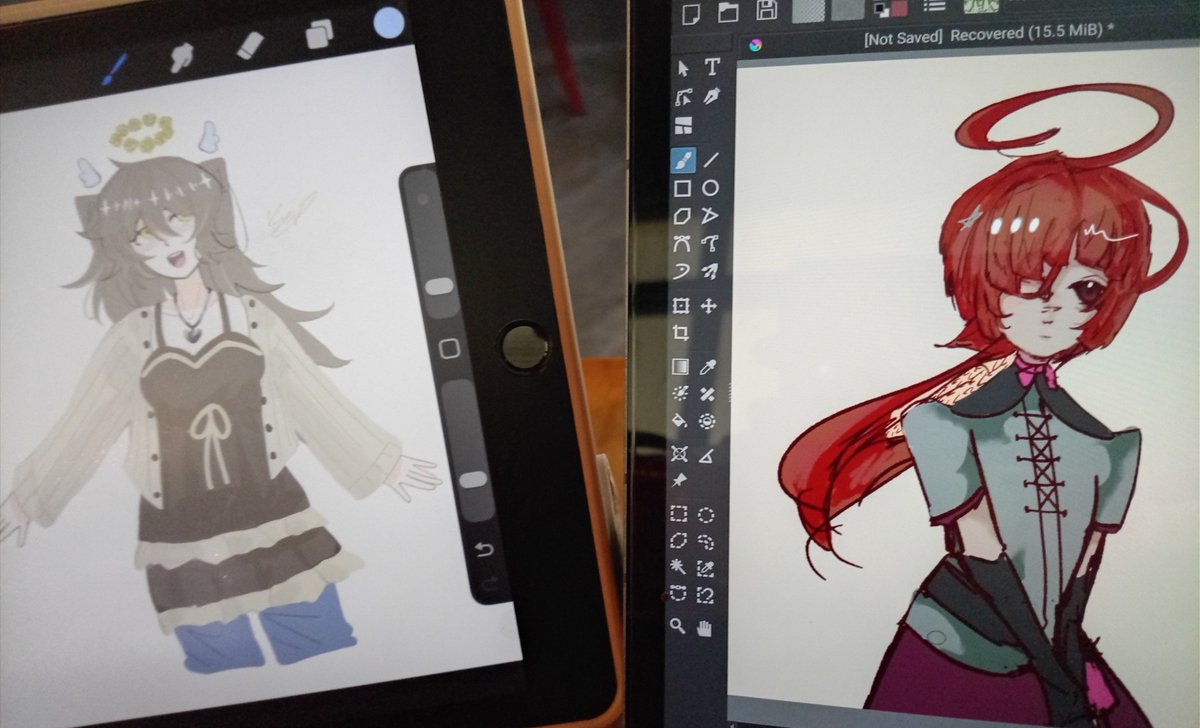Open Krita's brush preset thumbnail
The image size is (1200, 728).
982,6
